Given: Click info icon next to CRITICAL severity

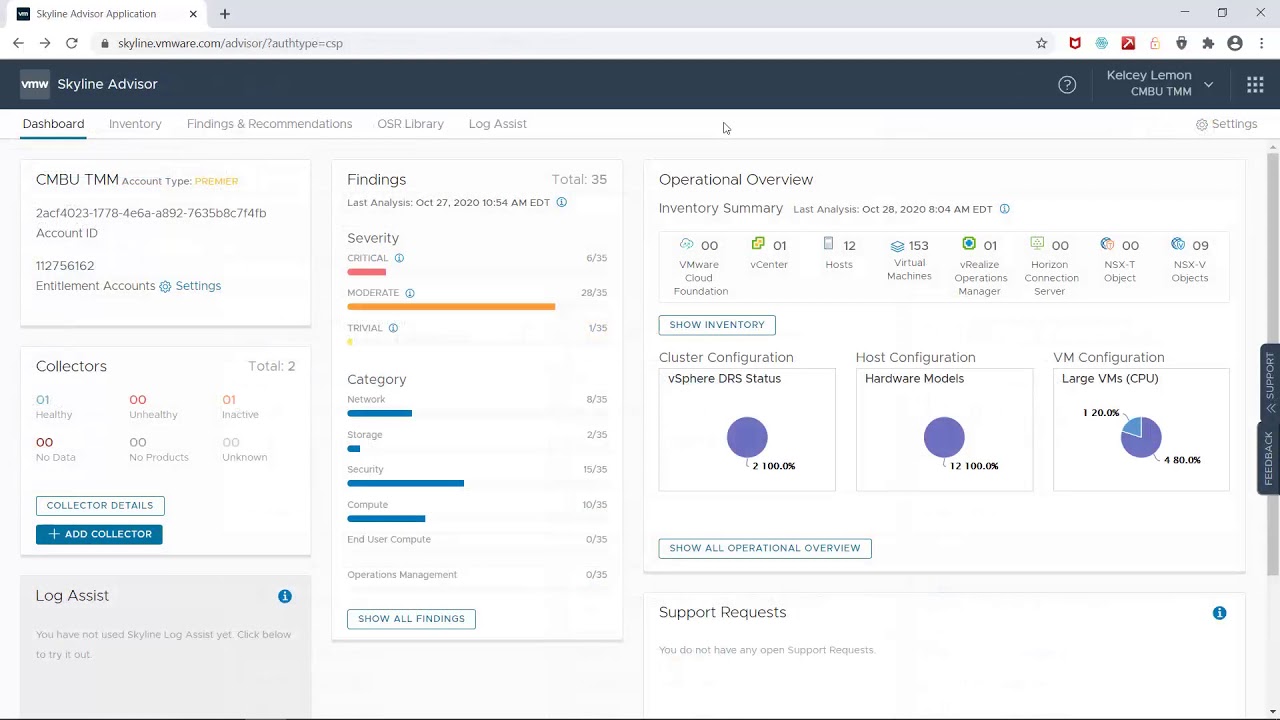Looking at the screenshot, I should click(x=399, y=258).
